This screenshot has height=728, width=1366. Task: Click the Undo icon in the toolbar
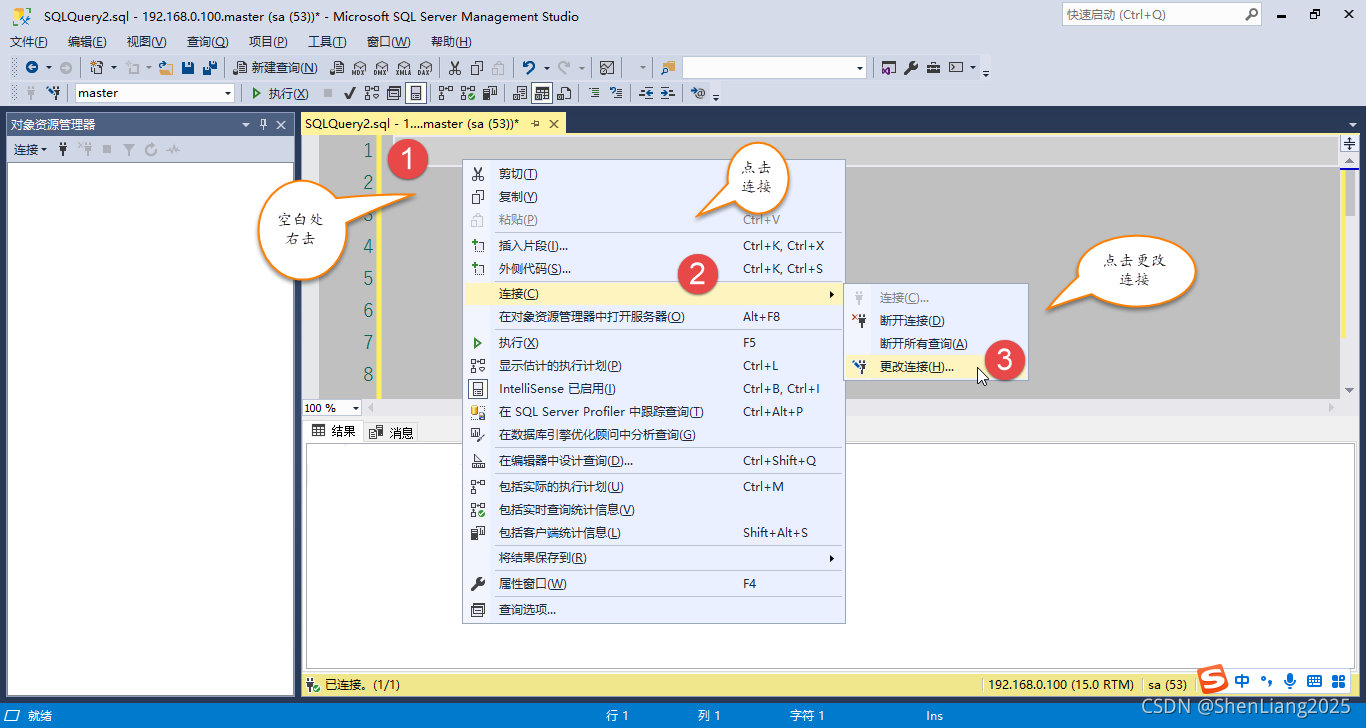[528, 67]
